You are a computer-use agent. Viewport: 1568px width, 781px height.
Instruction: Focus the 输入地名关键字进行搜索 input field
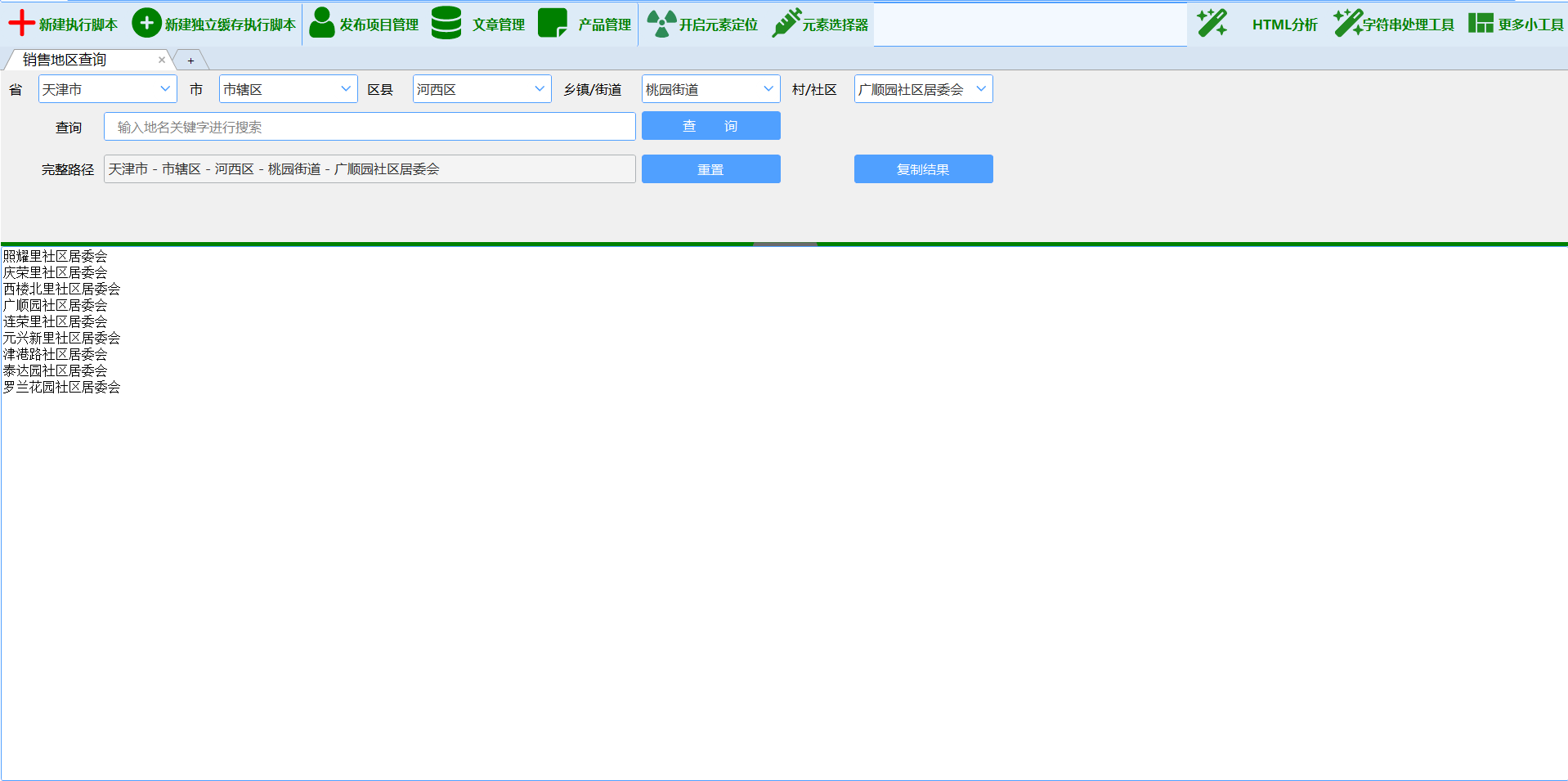370,127
